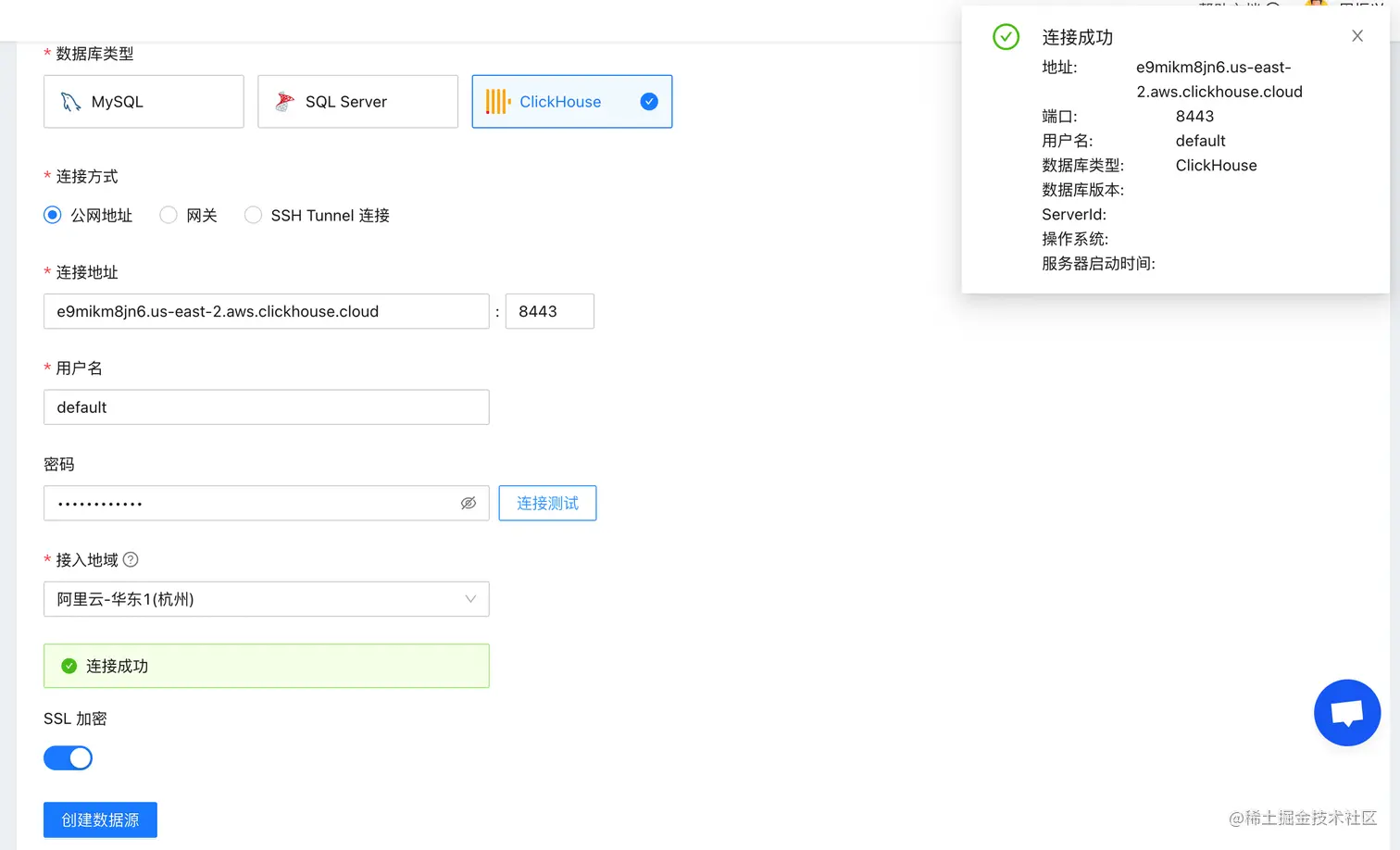Click the green success check icon in notification

1006,37
